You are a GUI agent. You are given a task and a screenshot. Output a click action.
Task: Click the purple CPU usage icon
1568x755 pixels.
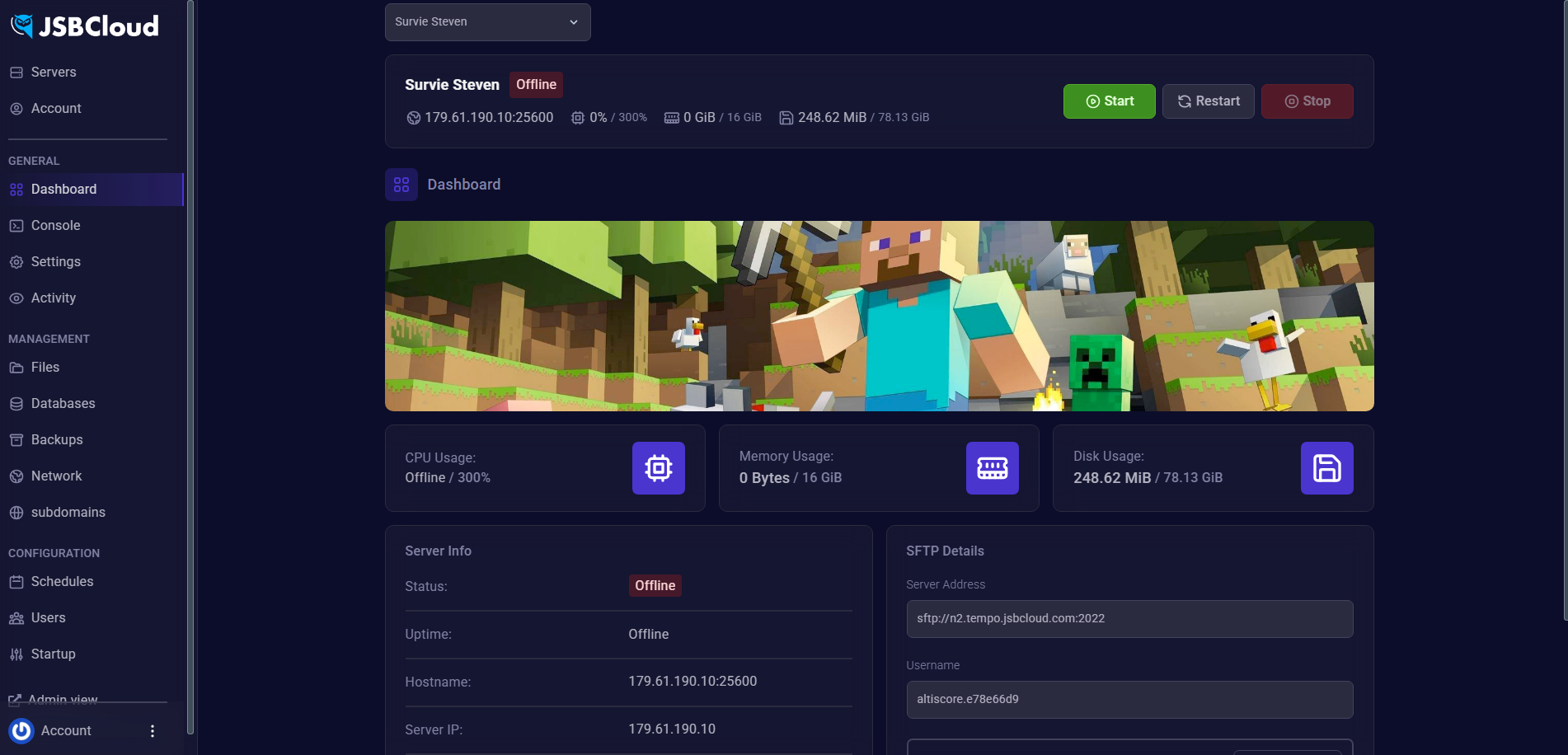pyautogui.click(x=658, y=468)
